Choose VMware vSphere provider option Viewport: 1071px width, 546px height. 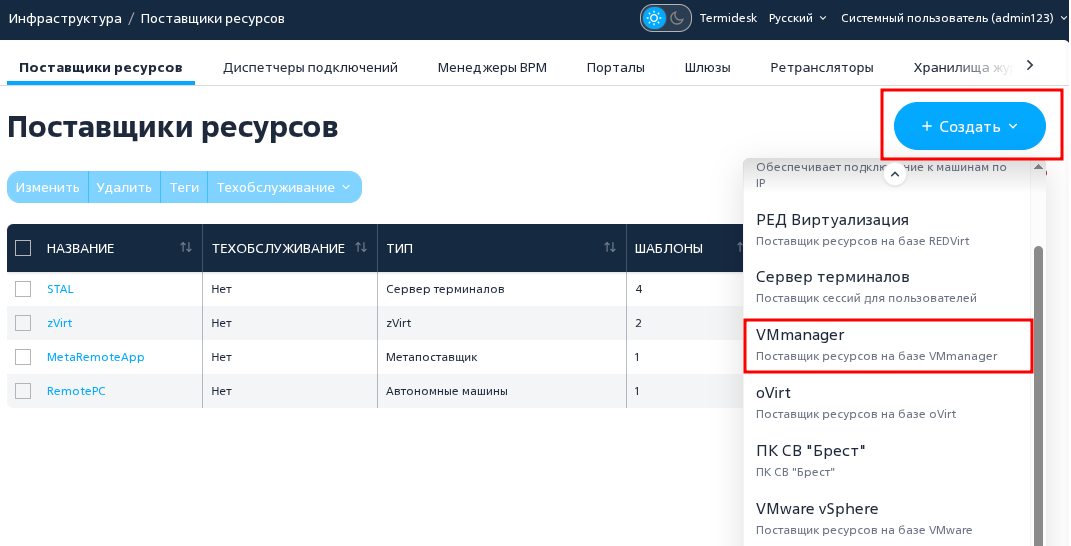click(887, 519)
